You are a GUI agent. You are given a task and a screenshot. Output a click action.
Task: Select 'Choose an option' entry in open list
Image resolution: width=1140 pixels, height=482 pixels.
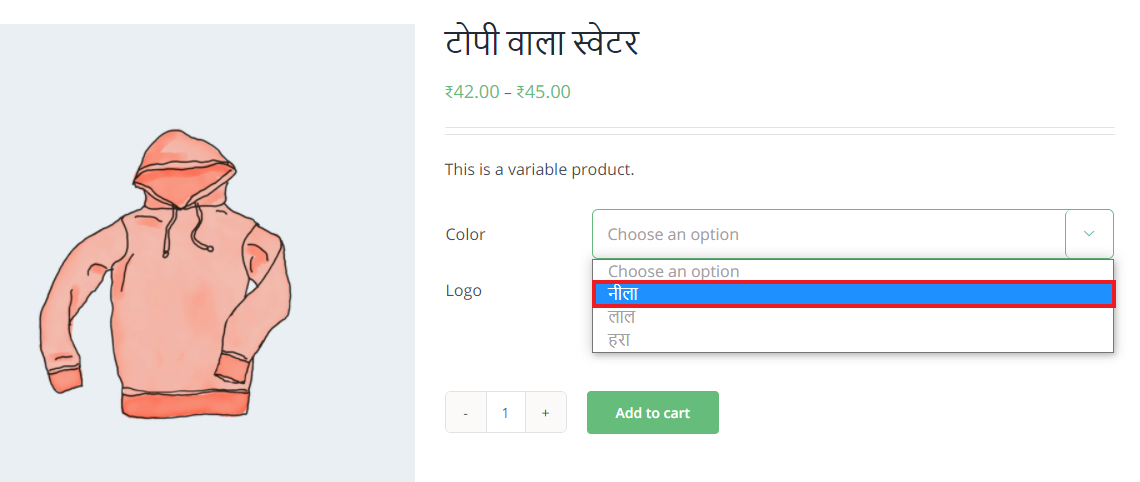click(673, 271)
